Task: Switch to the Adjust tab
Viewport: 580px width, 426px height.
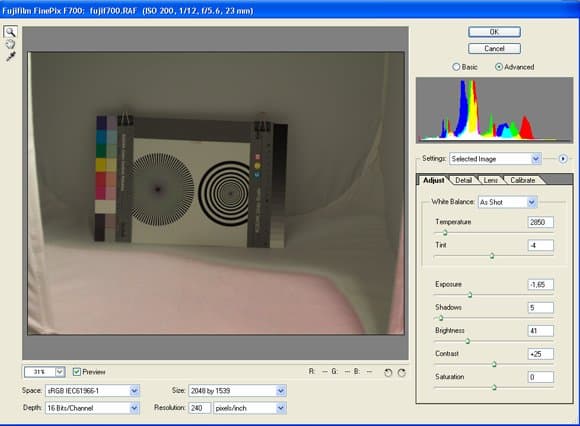Action: pos(433,180)
